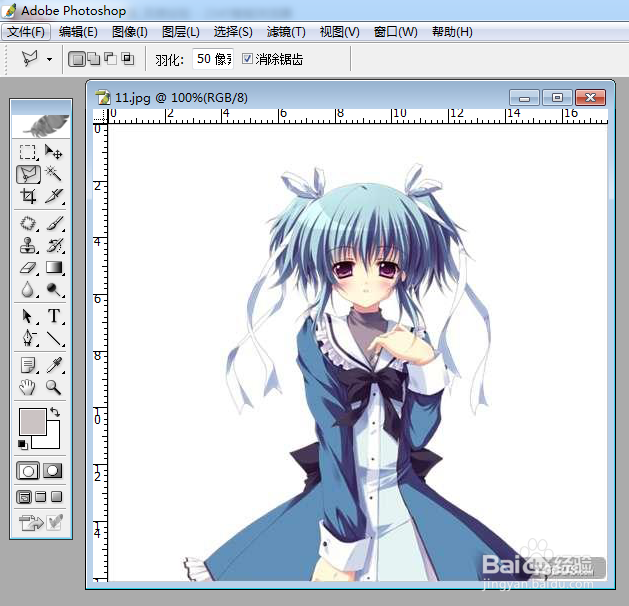The width and height of the screenshot is (629, 606).
Task: Select the Gradient tool
Action: (54, 267)
